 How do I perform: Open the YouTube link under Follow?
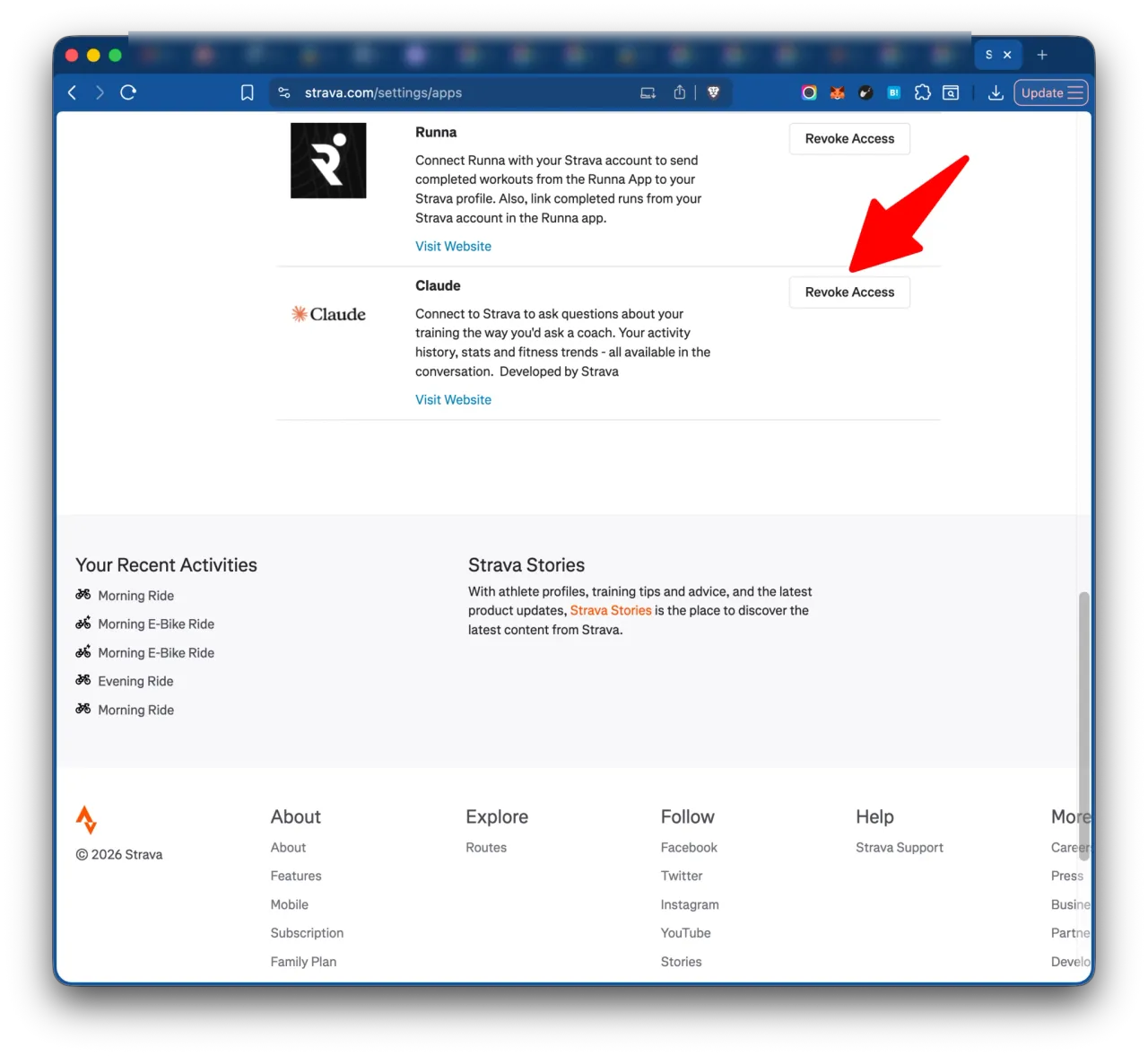(x=686, y=933)
